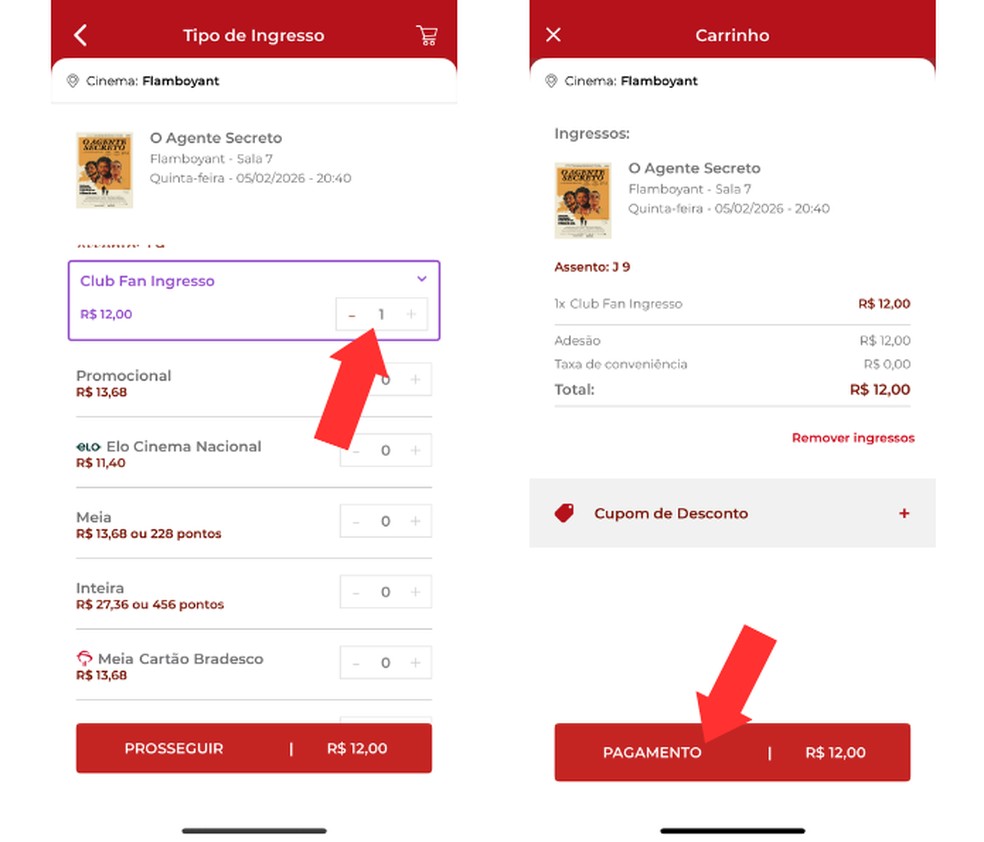This screenshot has height=842, width=984.
Task: Tap the Bradesco logo in Meia Cartão Bradesco
Action: coord(84,658)
